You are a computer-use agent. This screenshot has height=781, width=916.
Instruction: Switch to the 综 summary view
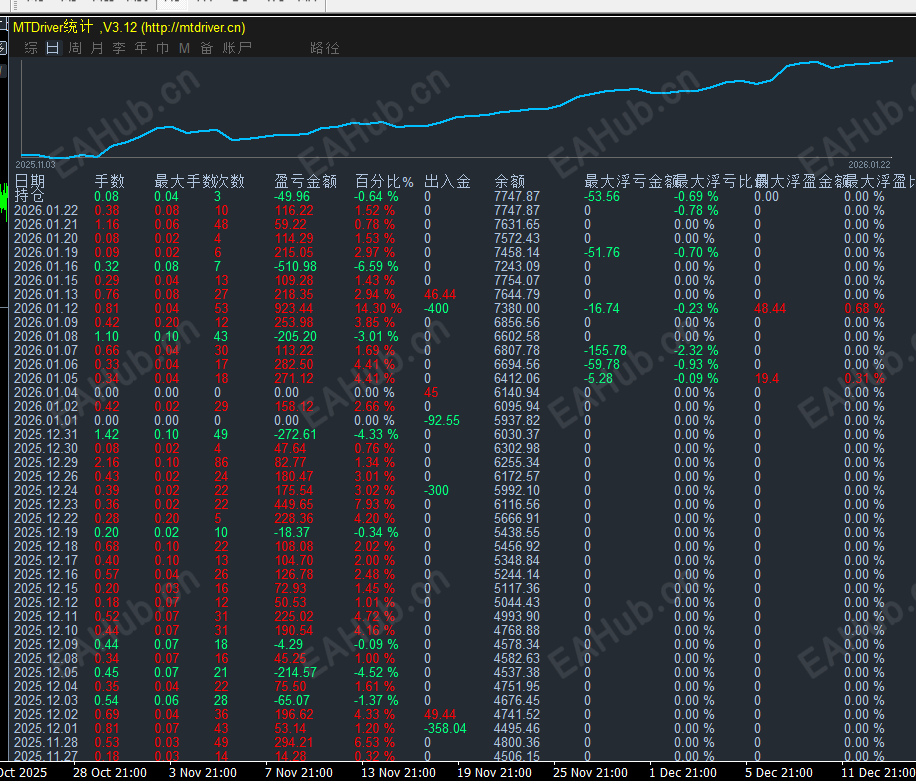(x=31, y=48)
